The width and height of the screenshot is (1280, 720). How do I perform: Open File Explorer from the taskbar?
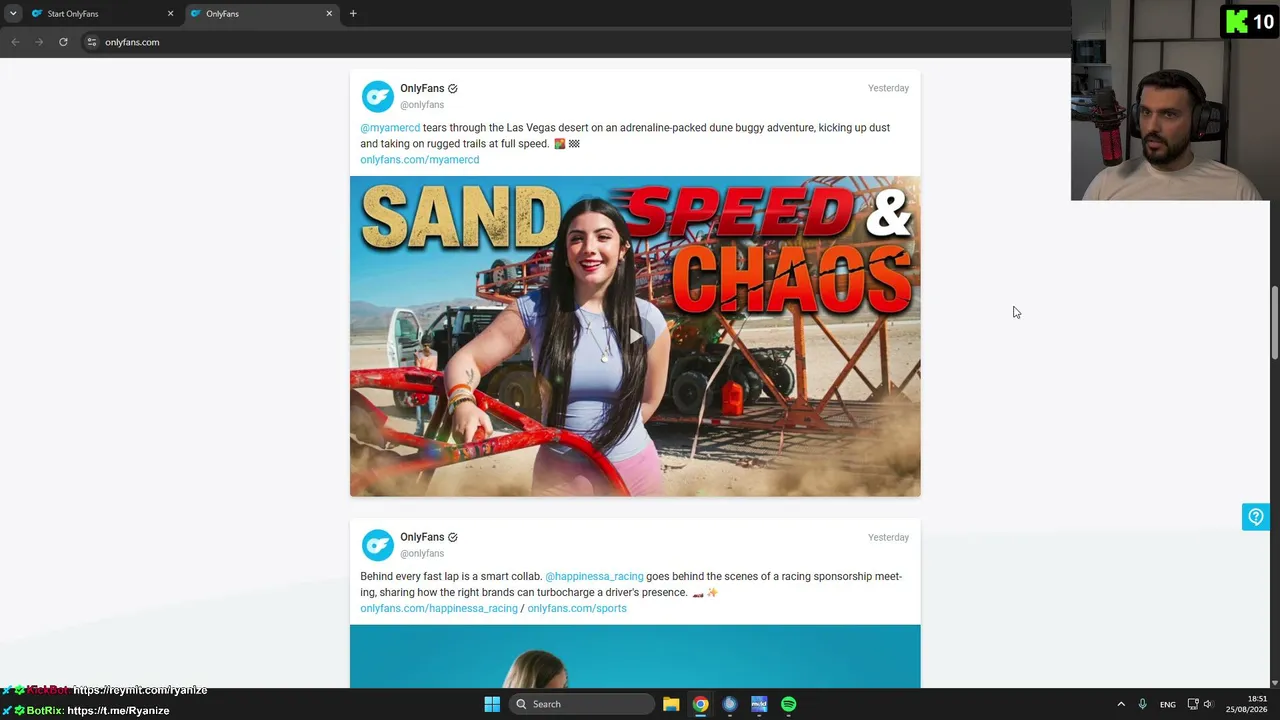(671, 704)
